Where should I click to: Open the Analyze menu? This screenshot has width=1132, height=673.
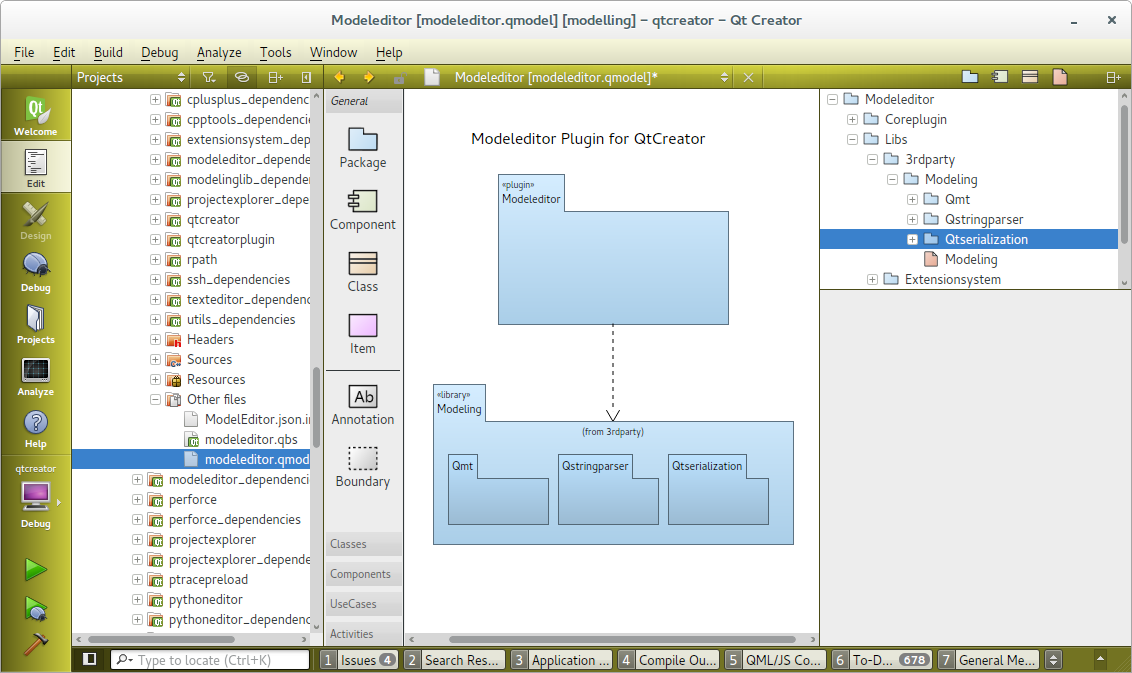219,52
